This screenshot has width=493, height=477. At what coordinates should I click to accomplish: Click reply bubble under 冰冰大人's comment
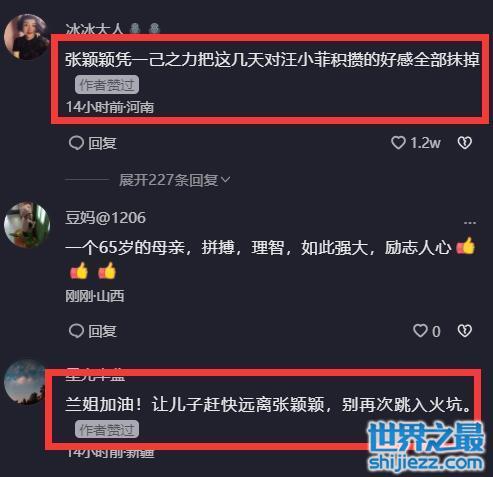76,143
